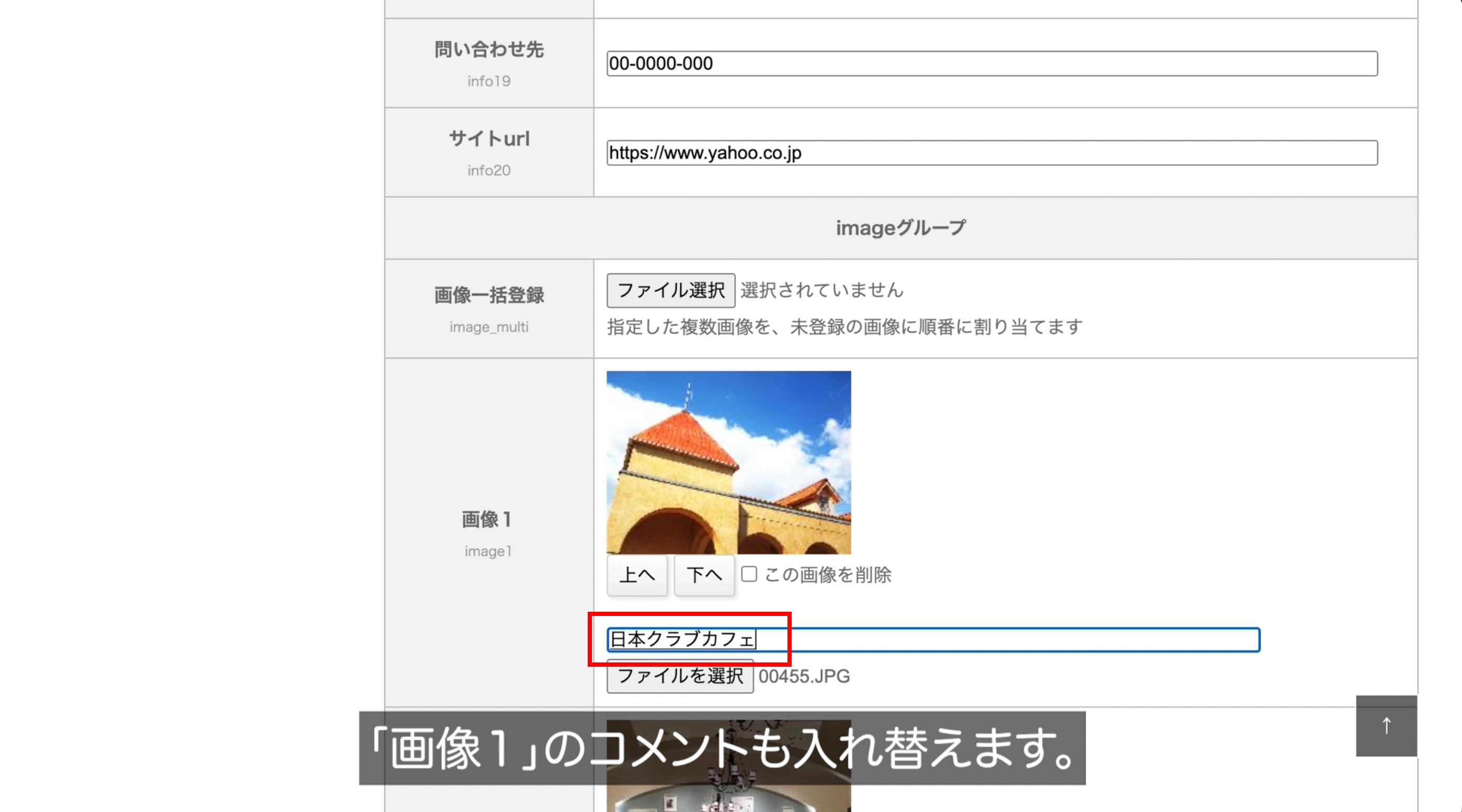Click the サイトurl input field

991,153
